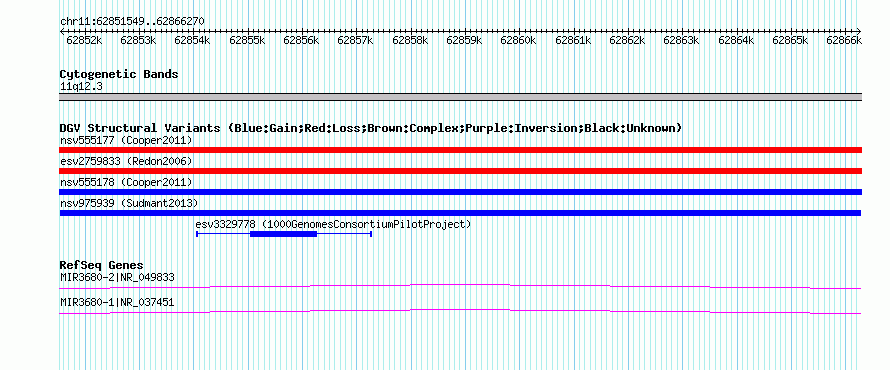890x370 pixels.
Task: Click the 62861k ruler tick label
Action: pyautogui.click(x=573, y=40)
